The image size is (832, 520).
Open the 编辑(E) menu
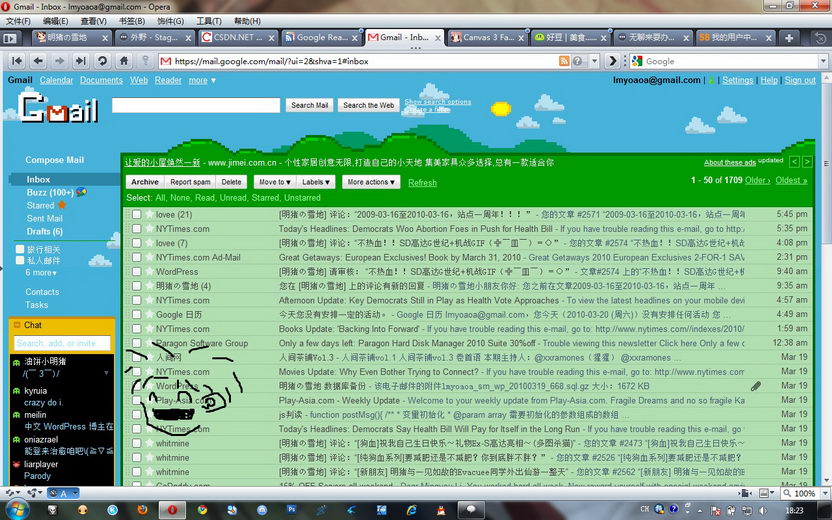click(55, 21)
